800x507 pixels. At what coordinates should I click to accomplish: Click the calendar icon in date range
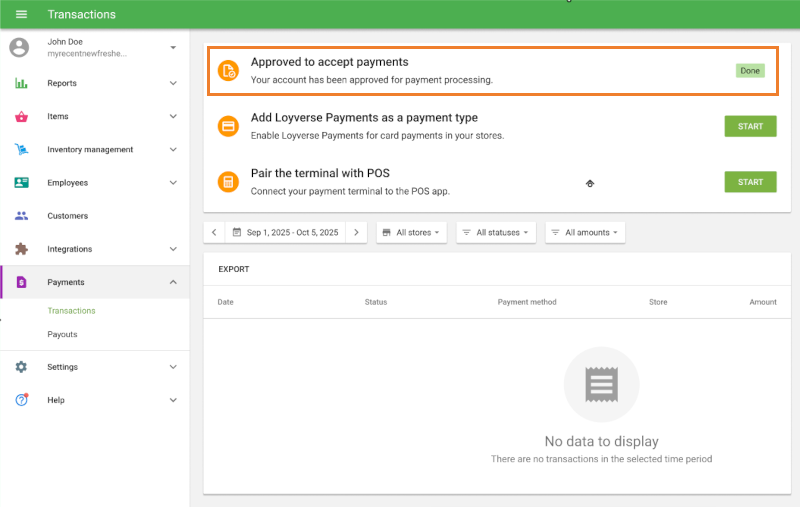click(237, 232)
